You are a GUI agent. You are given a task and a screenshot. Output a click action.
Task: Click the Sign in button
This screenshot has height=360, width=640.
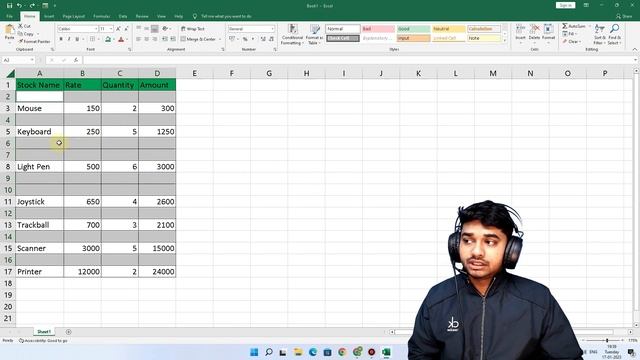565,5
